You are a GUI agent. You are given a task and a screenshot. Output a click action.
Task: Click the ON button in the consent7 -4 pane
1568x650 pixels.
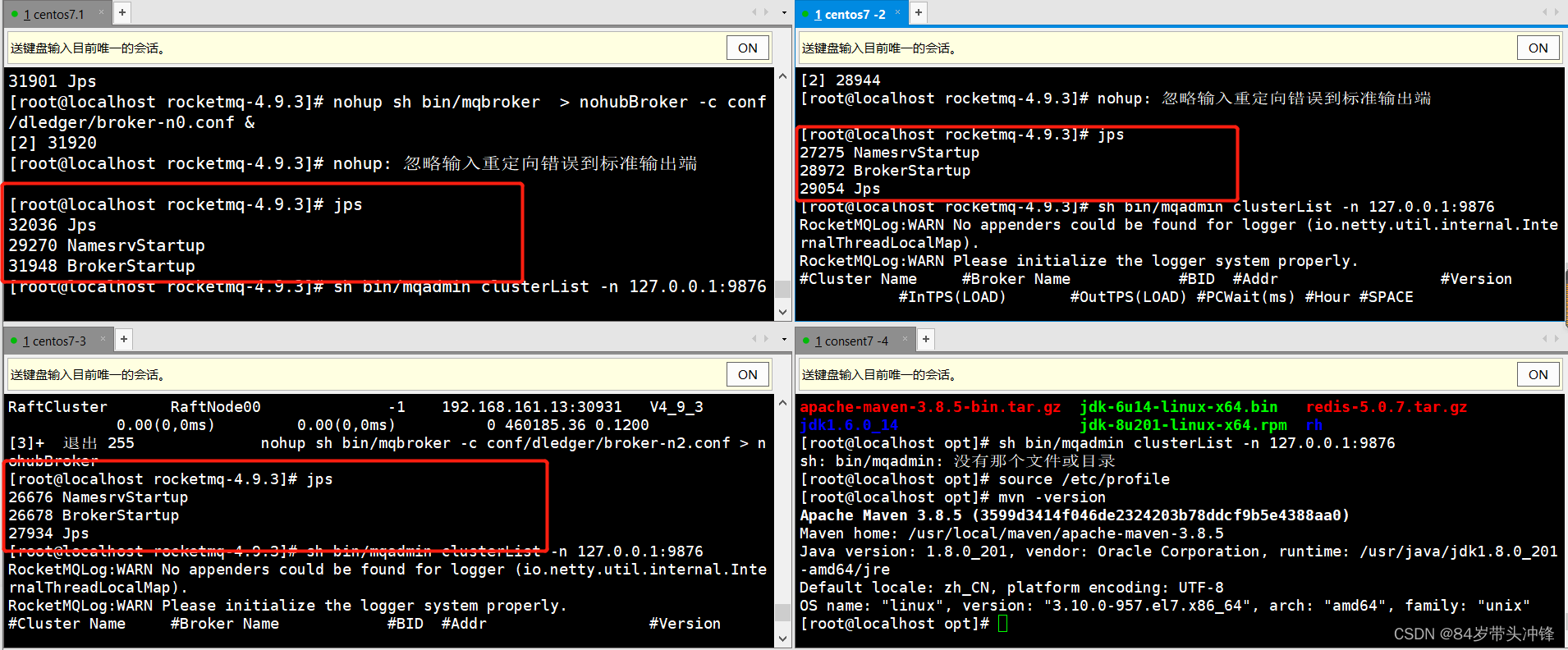(1538, 374)
